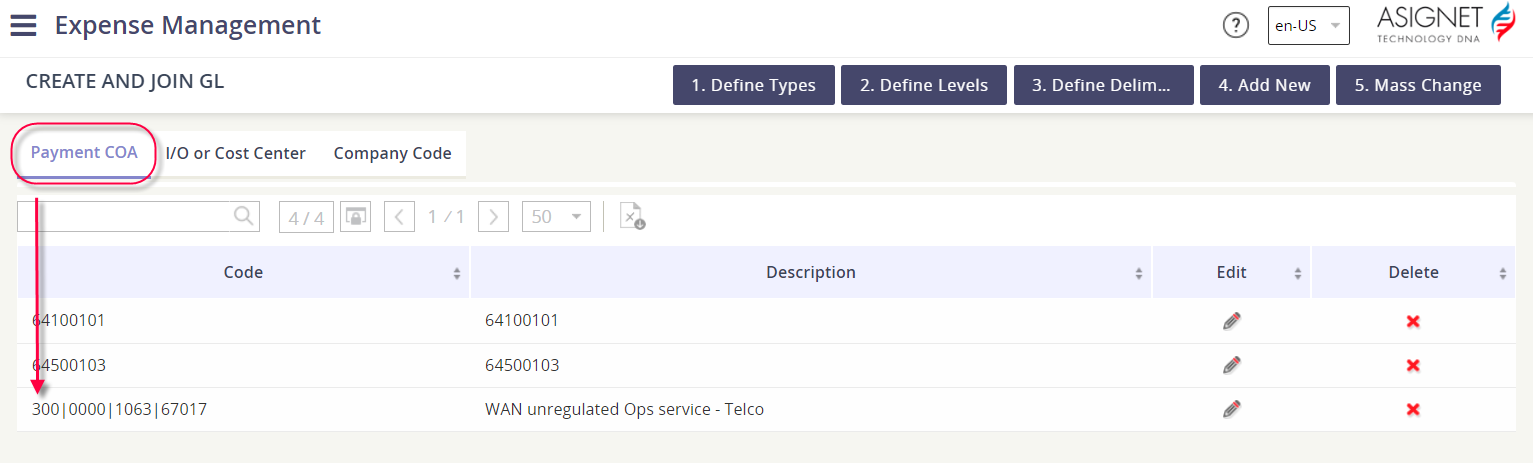Screen dimensions: 1533x463
Task: Sort by the Code column header
Action: pos(243,272)
